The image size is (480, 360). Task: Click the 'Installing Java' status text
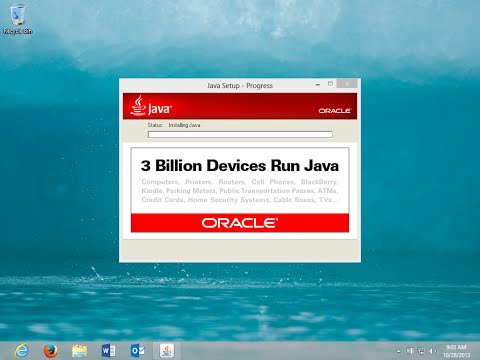point(184,125)
